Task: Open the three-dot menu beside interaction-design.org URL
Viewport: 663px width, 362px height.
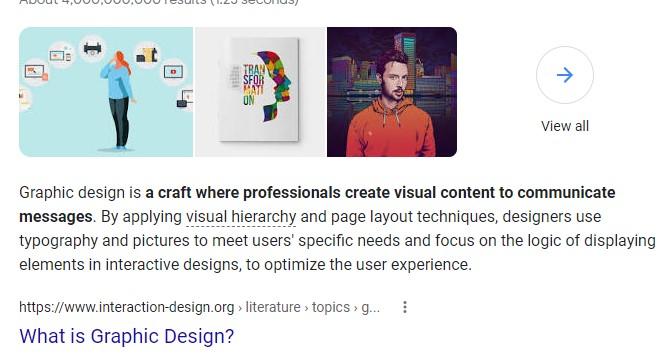Action: point(405,307)
